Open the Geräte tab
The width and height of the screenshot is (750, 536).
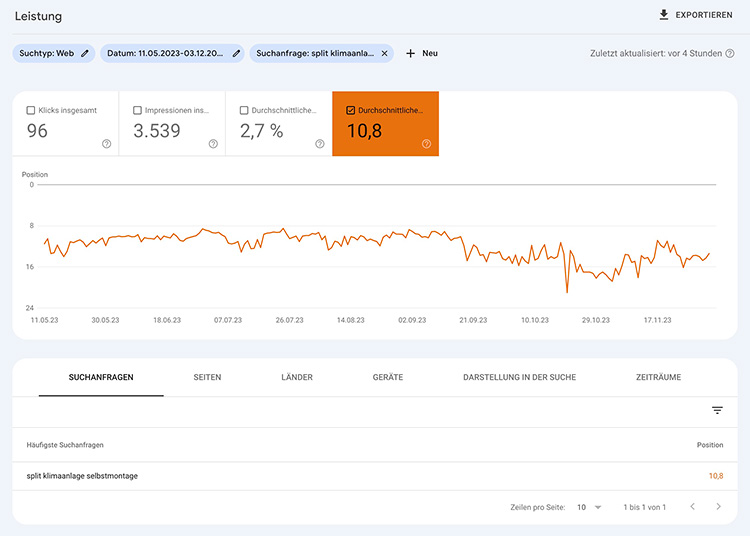click(x=387, y=377)
